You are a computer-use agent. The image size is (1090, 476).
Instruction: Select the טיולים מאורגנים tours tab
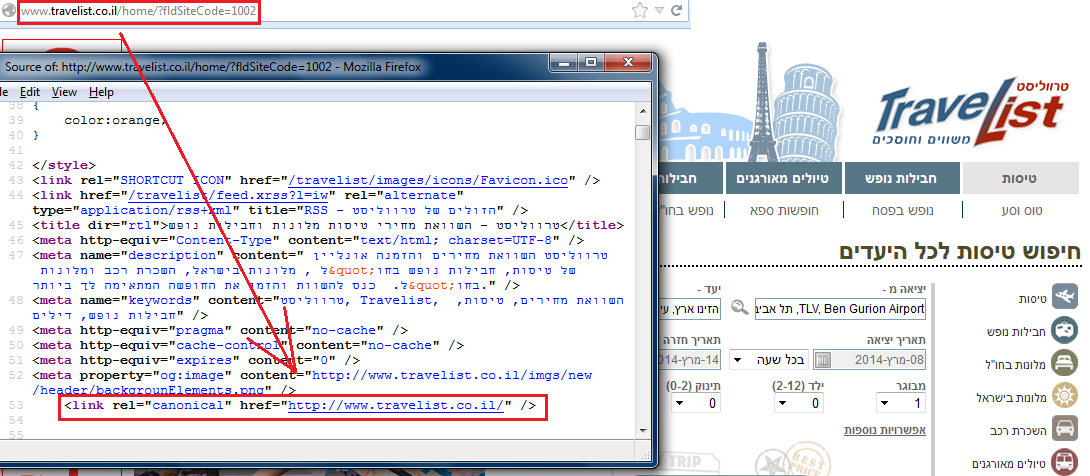point(782,179)
